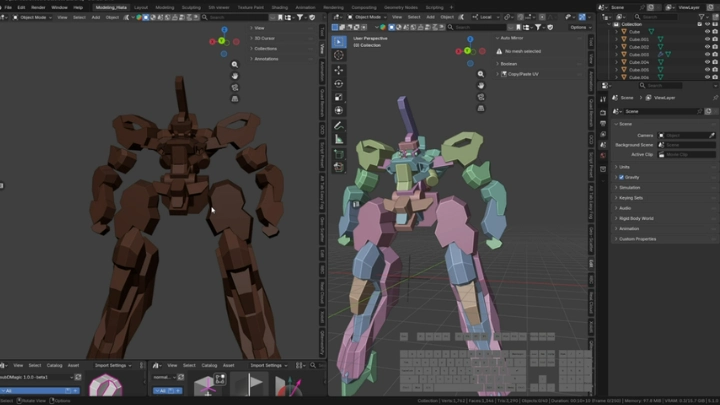
Task: Open the Render menu
Action: tap(38, 7)
